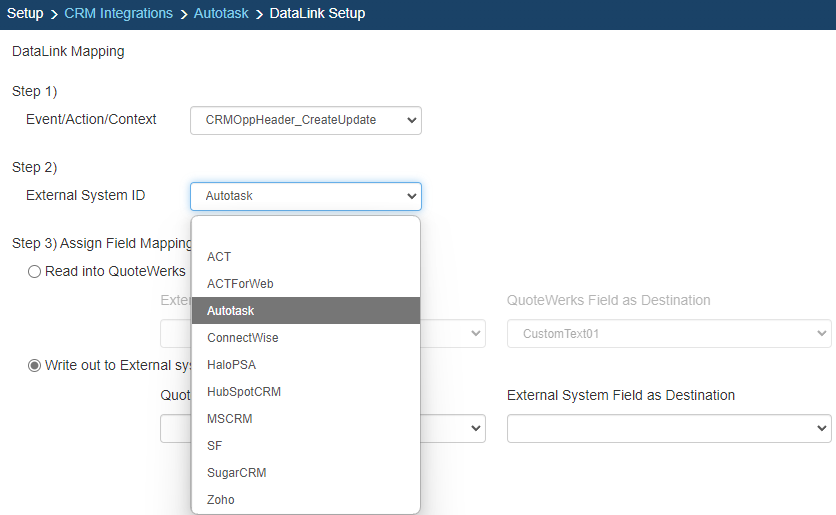Click the CRM Integrations breadcrumb link
The image size is (836, 515).
[118, 14]
